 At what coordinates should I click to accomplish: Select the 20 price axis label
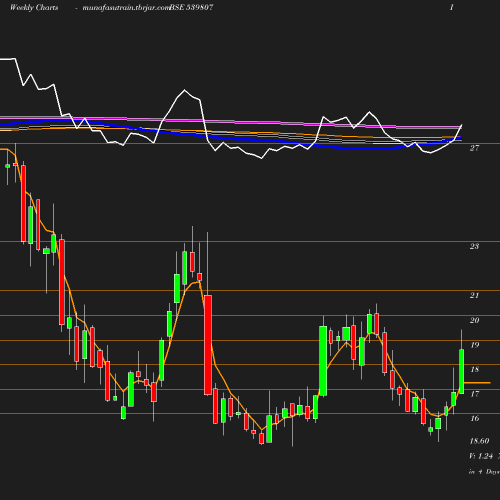474,320
